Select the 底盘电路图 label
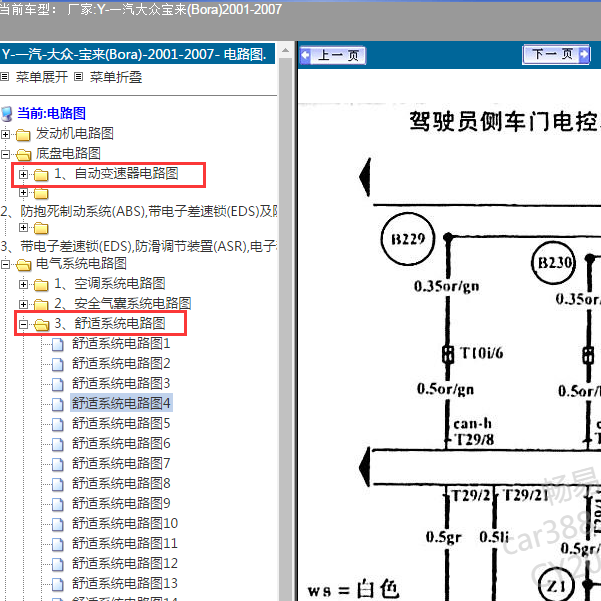The width and height of the screenshot is (601, 601). 68,153
